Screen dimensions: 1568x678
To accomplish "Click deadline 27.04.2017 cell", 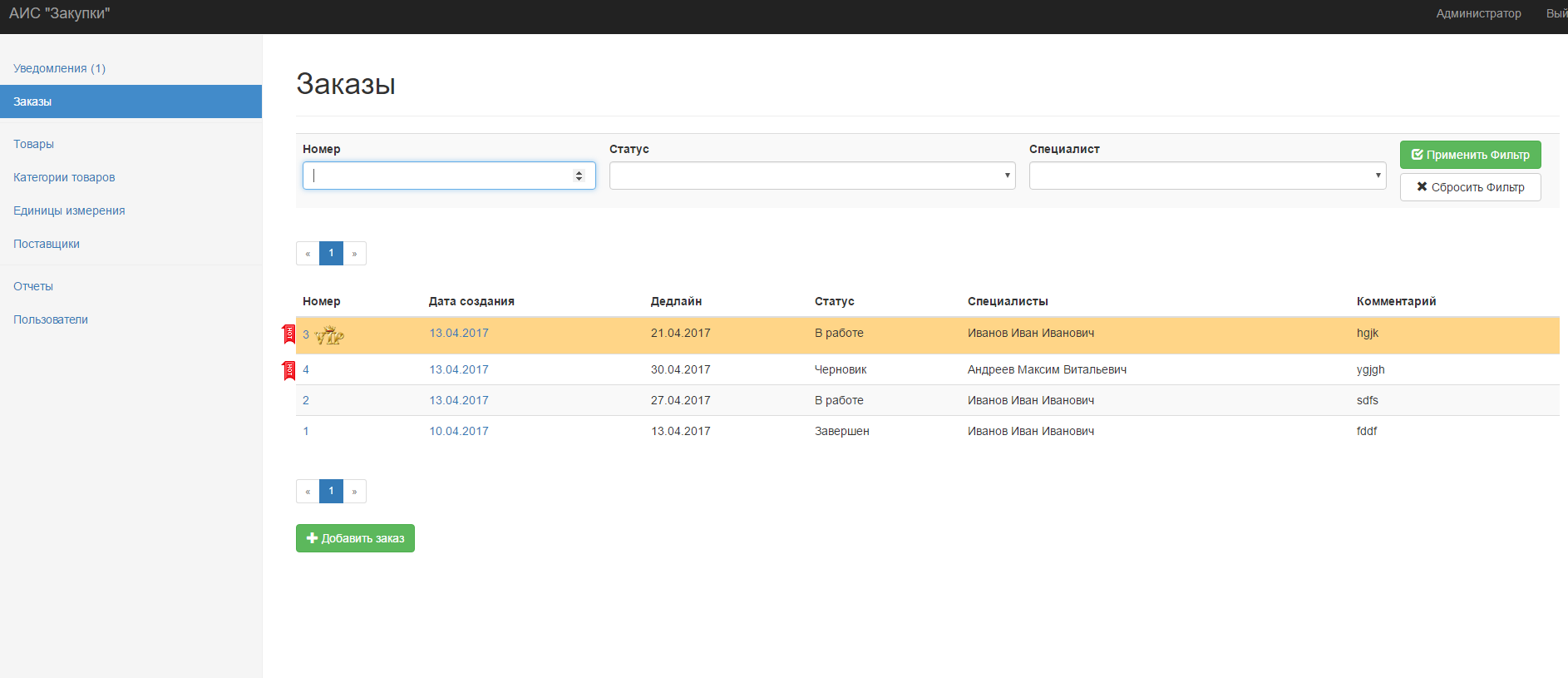I will pos(681,400).
